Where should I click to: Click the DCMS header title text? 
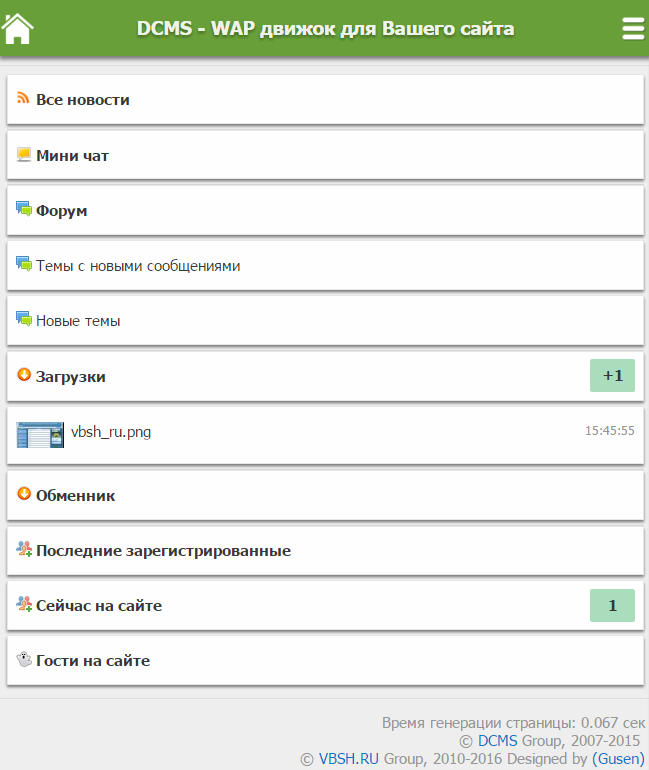pyautogui.click(x=325, y=29)
